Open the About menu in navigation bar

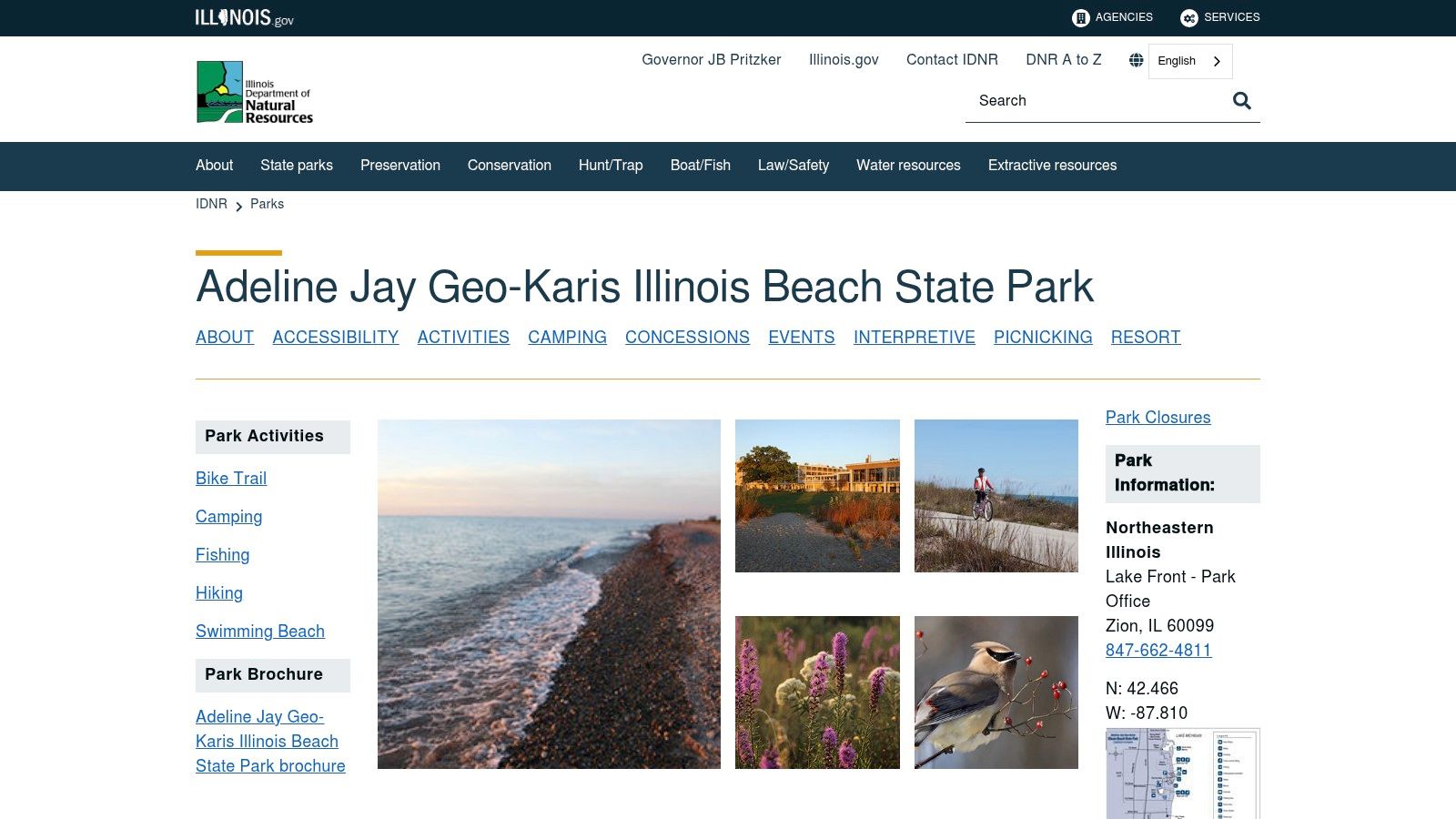(214, 166)
